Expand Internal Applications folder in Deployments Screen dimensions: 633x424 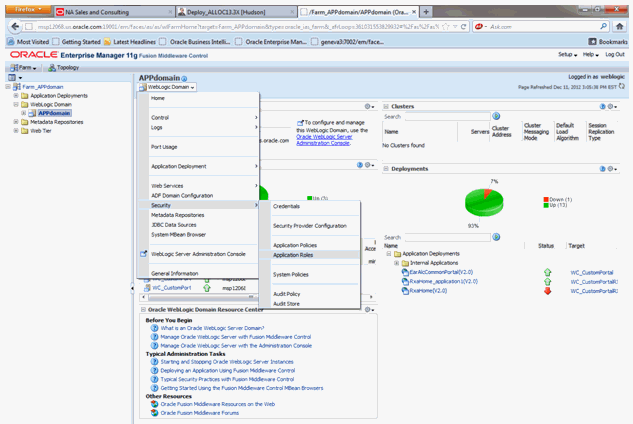[x=396, y=263]
